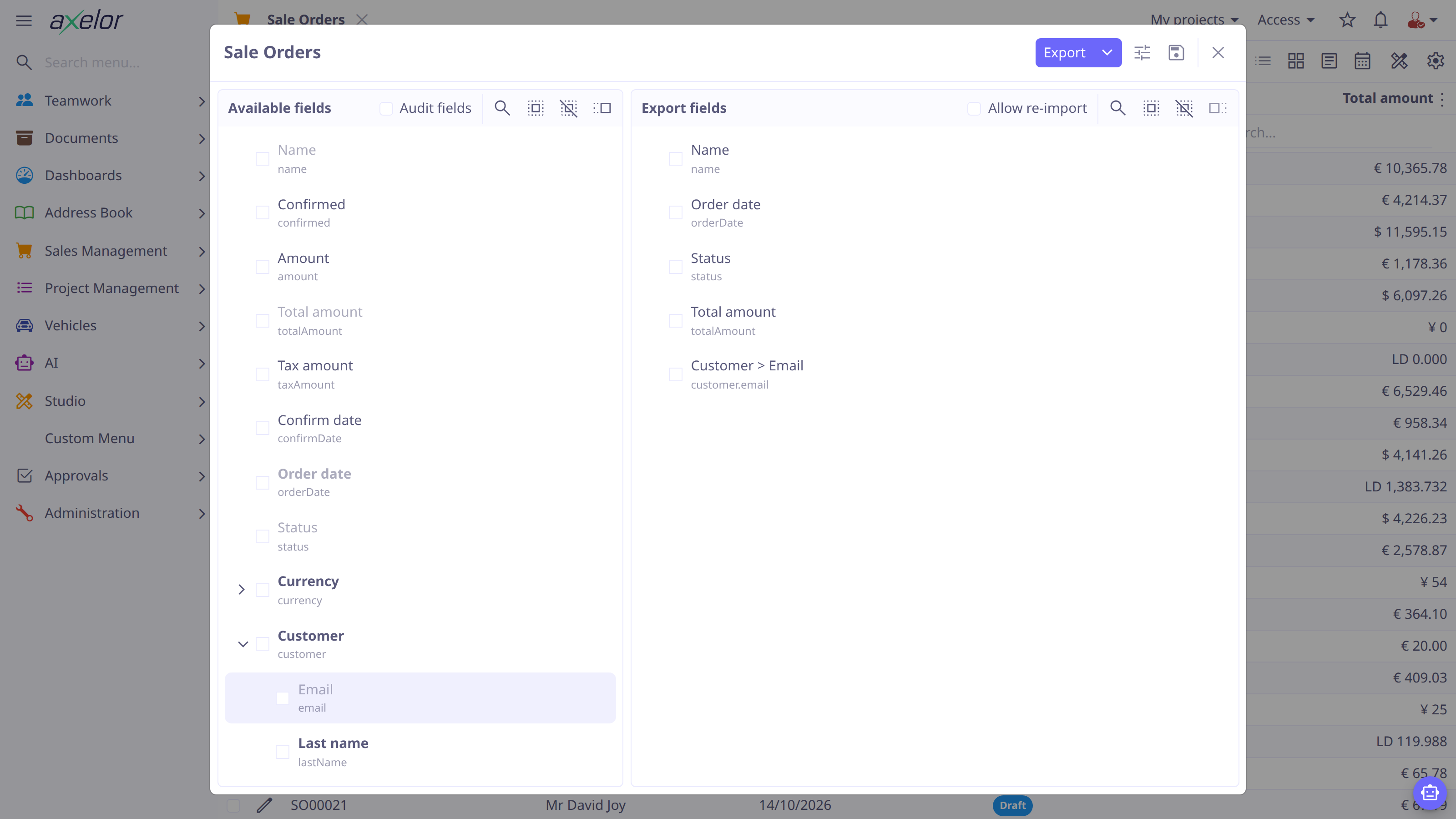Expand Address Book menu
1456x819 pixels.
pyautogui.click(x=110, y=212)
